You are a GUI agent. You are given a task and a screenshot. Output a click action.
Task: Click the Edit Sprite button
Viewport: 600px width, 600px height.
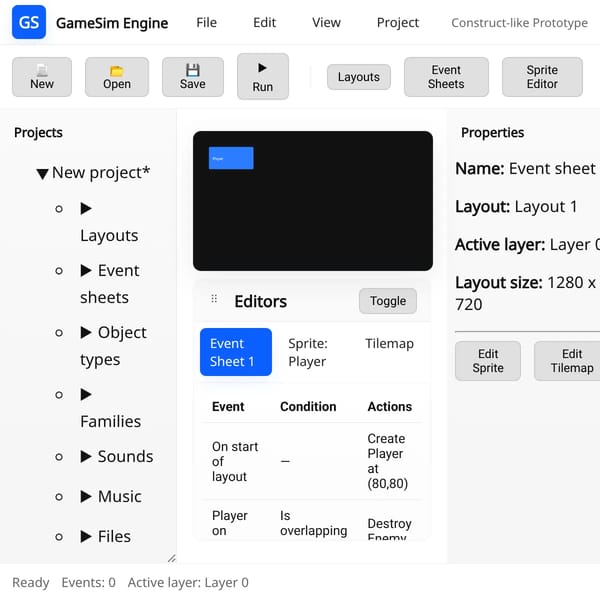pos(488,361)
